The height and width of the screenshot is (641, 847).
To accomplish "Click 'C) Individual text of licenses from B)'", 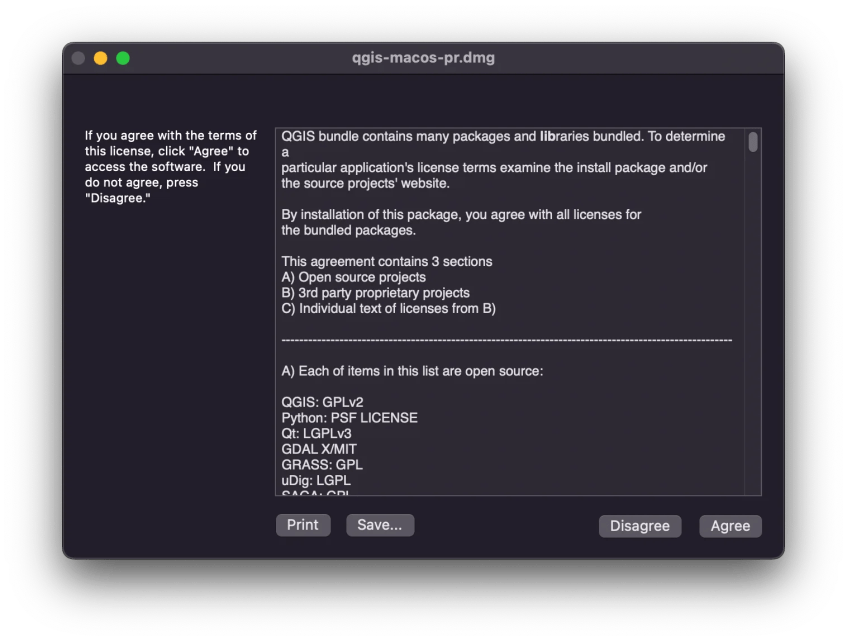I will [x=388, y=308].
